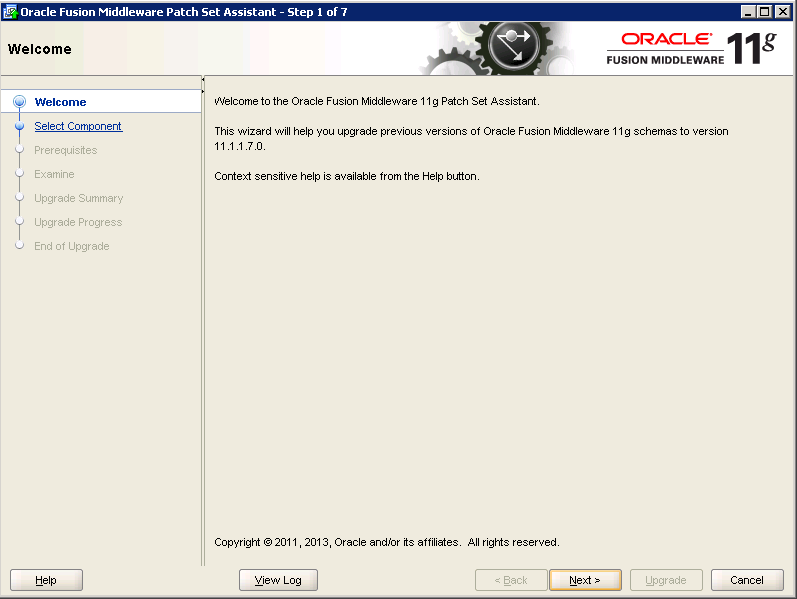This screenshot has width=797, height=599.
Task: Click the Next button
Action: coord(585,580)
